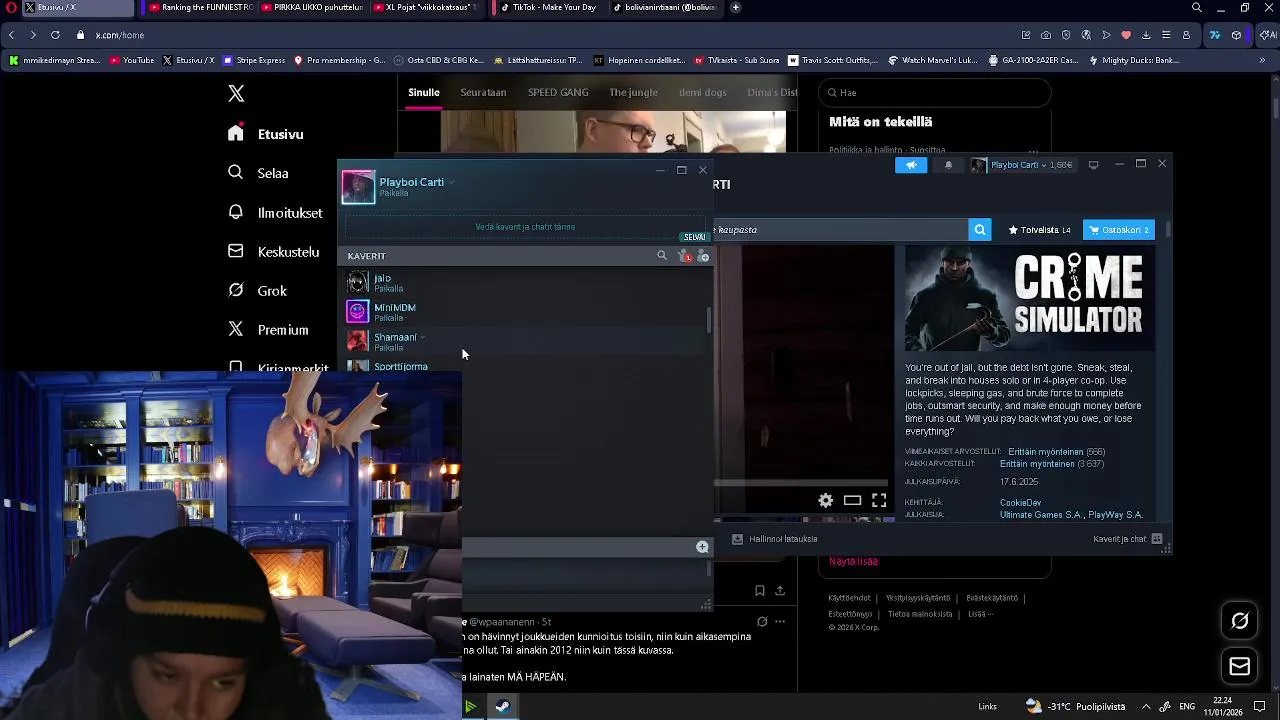The width and height of the screenshot is (1280, 720).
Task: Open Selaa search in X sidebar
Action: coord(258,173)
